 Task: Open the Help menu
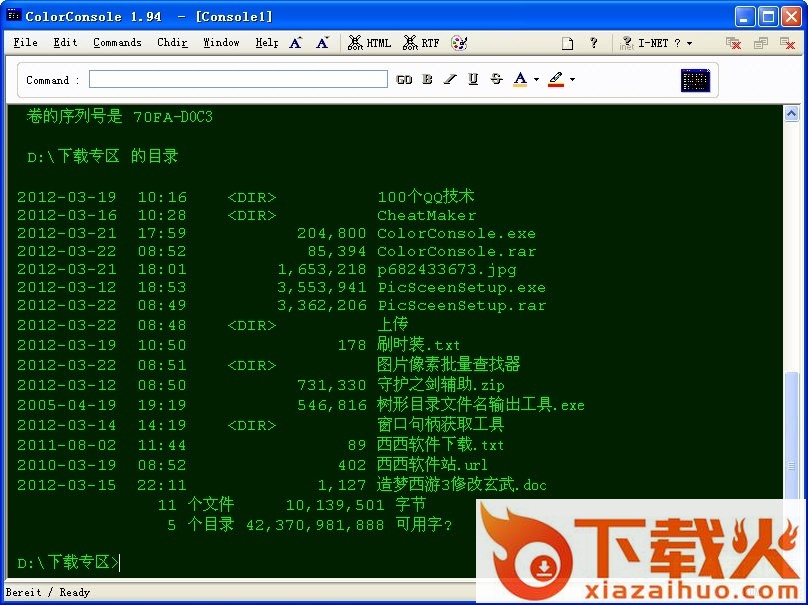[x=266, y=43]
